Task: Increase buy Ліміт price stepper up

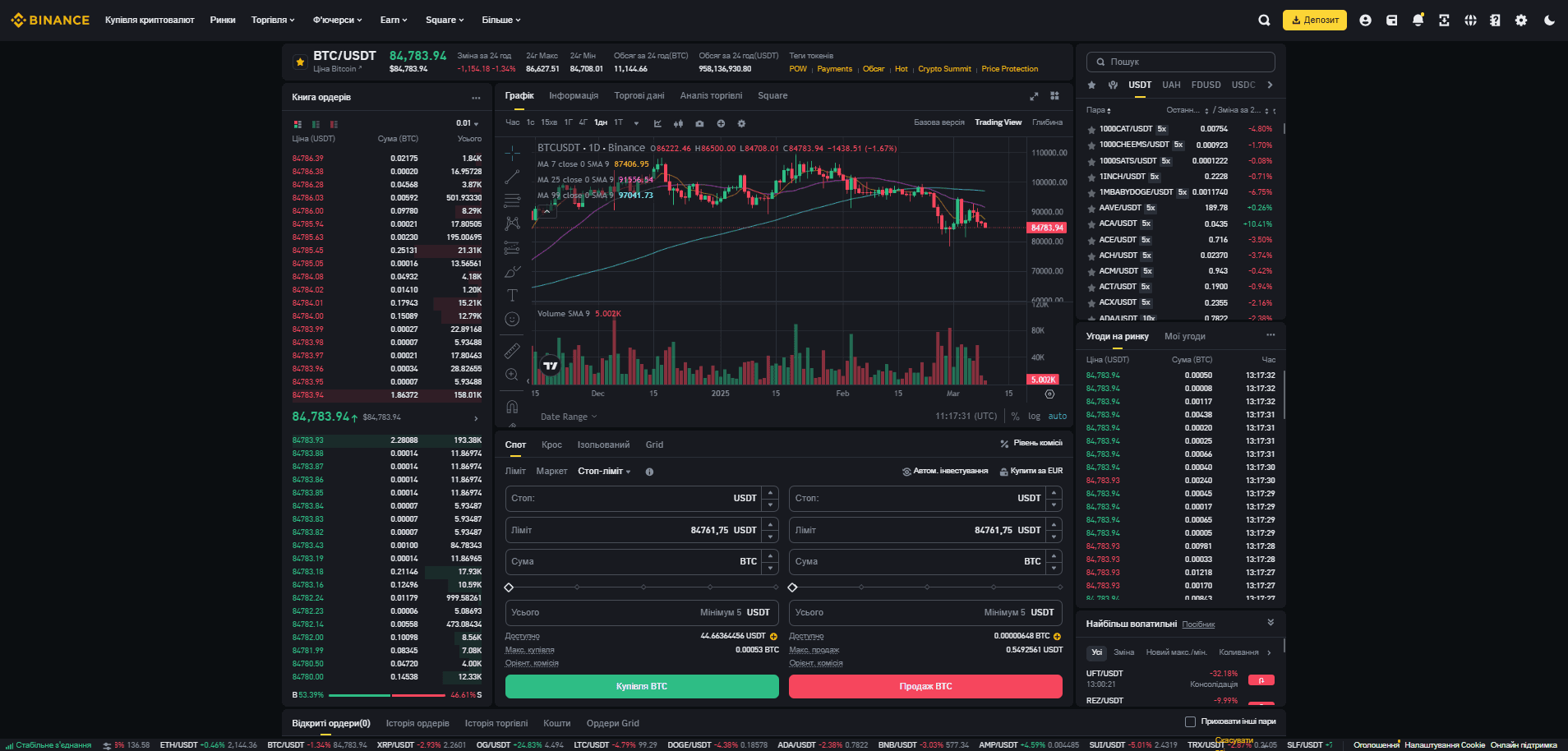Action: pos(770,523)
